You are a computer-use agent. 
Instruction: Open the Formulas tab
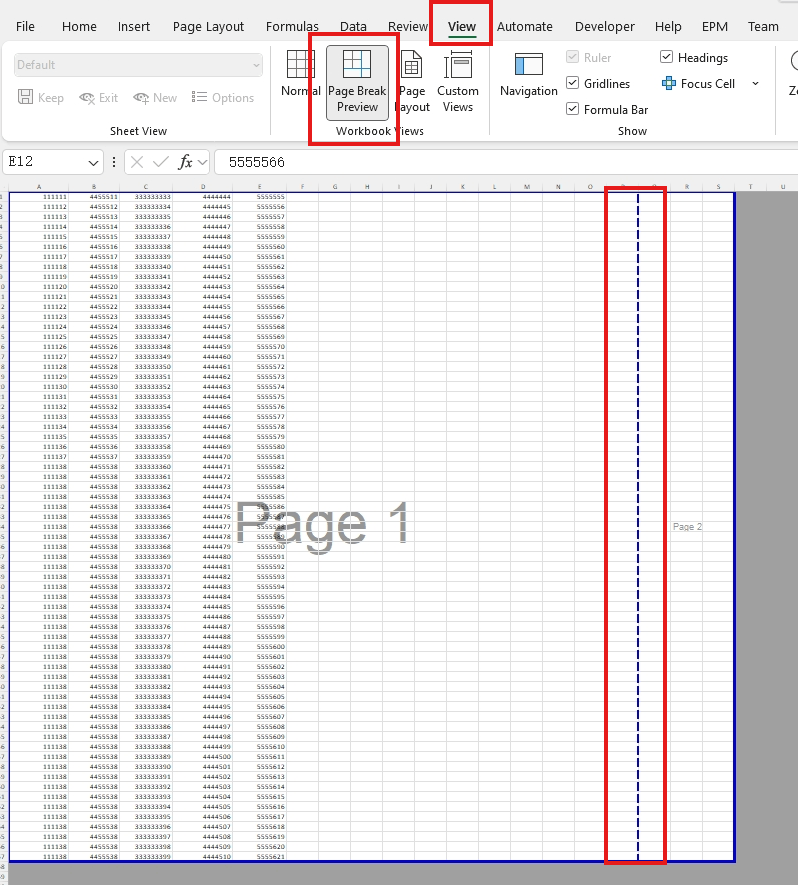pyautogui.click(x=292, y=27)
